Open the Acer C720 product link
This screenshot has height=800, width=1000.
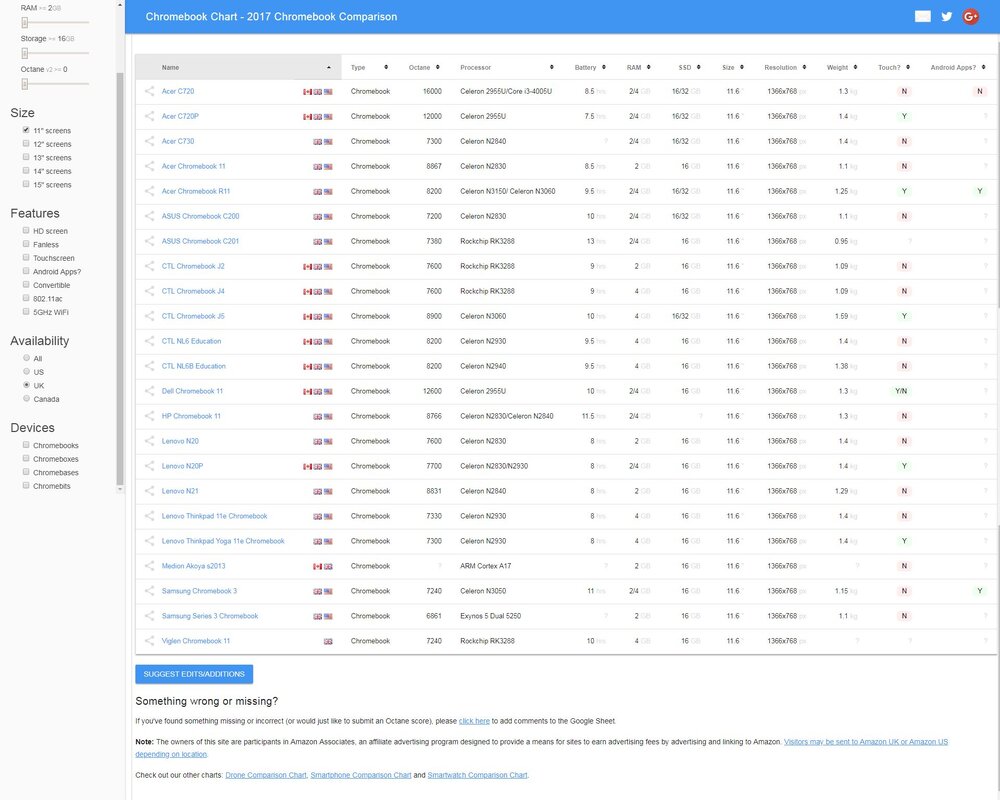tap(178, 91)
